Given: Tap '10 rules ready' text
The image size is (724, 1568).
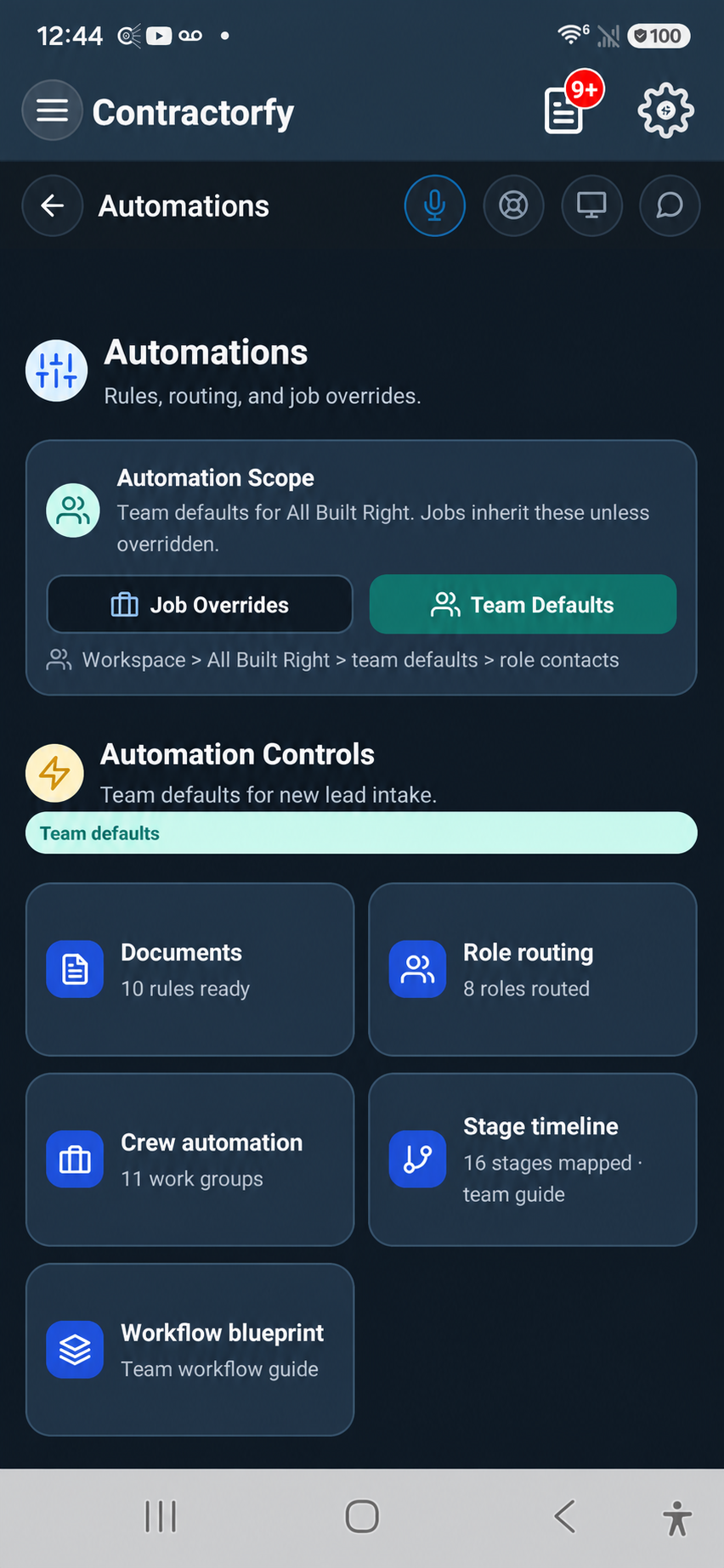Looking at the screenshot, I should click(x=185, y=989).
